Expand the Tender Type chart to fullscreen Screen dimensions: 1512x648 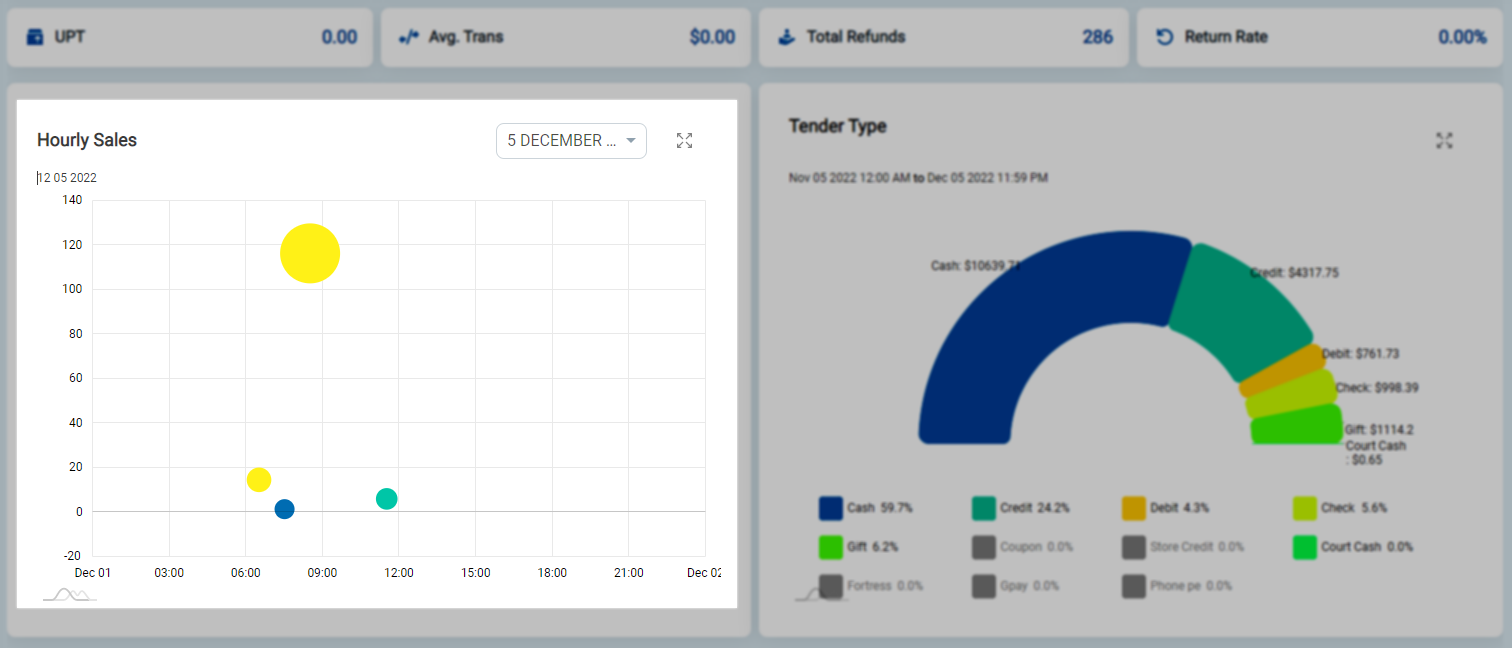coord(1444,141)
